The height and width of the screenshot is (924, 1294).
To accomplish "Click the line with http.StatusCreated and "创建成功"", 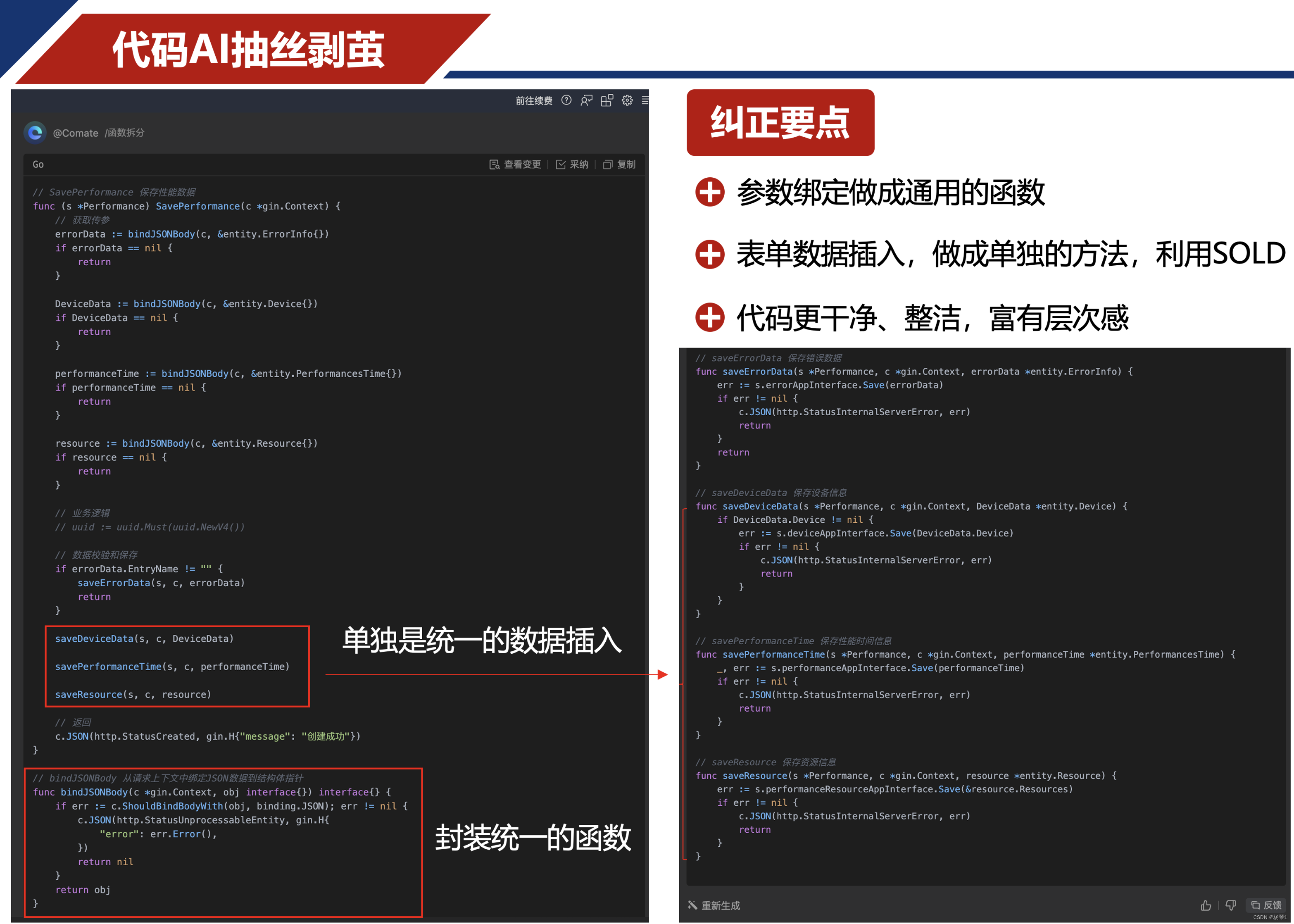I will pos(207,736).
